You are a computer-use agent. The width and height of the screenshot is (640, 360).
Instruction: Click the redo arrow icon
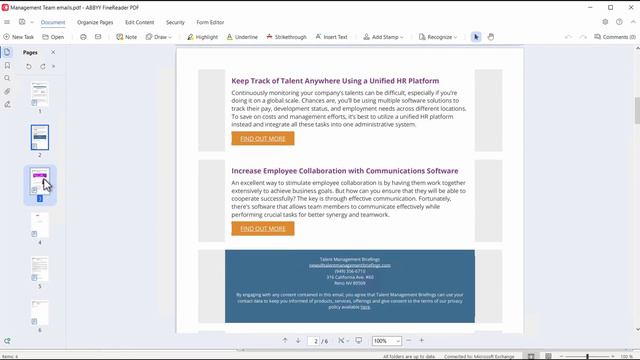click(583, 37)
